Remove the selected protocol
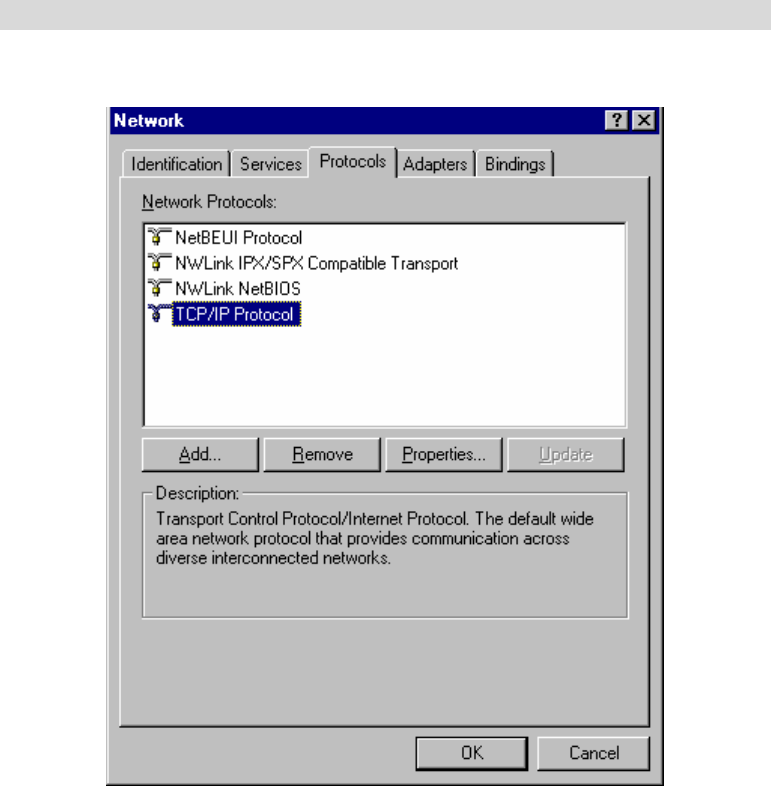 (322, 455)
